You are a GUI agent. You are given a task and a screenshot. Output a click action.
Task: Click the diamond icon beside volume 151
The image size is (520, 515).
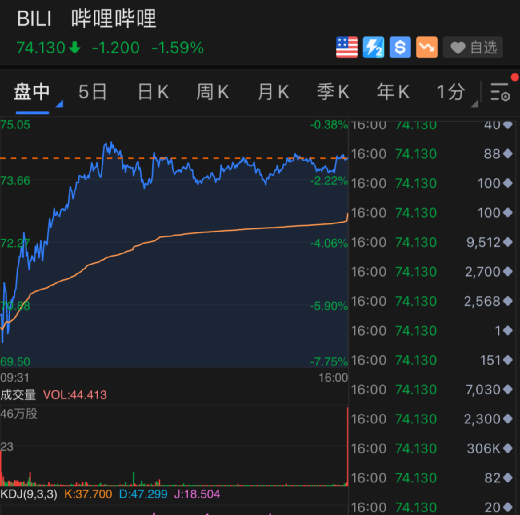tap(508, 360)
